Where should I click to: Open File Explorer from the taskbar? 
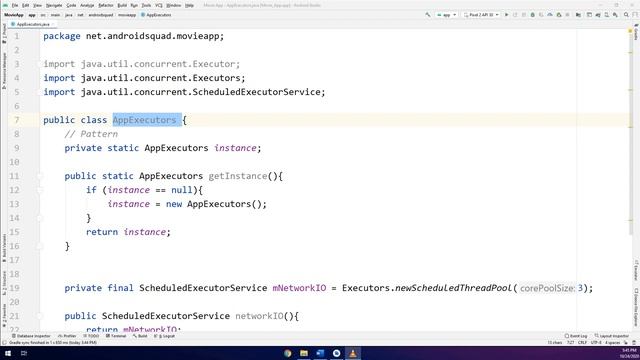(x=304, y=353)
